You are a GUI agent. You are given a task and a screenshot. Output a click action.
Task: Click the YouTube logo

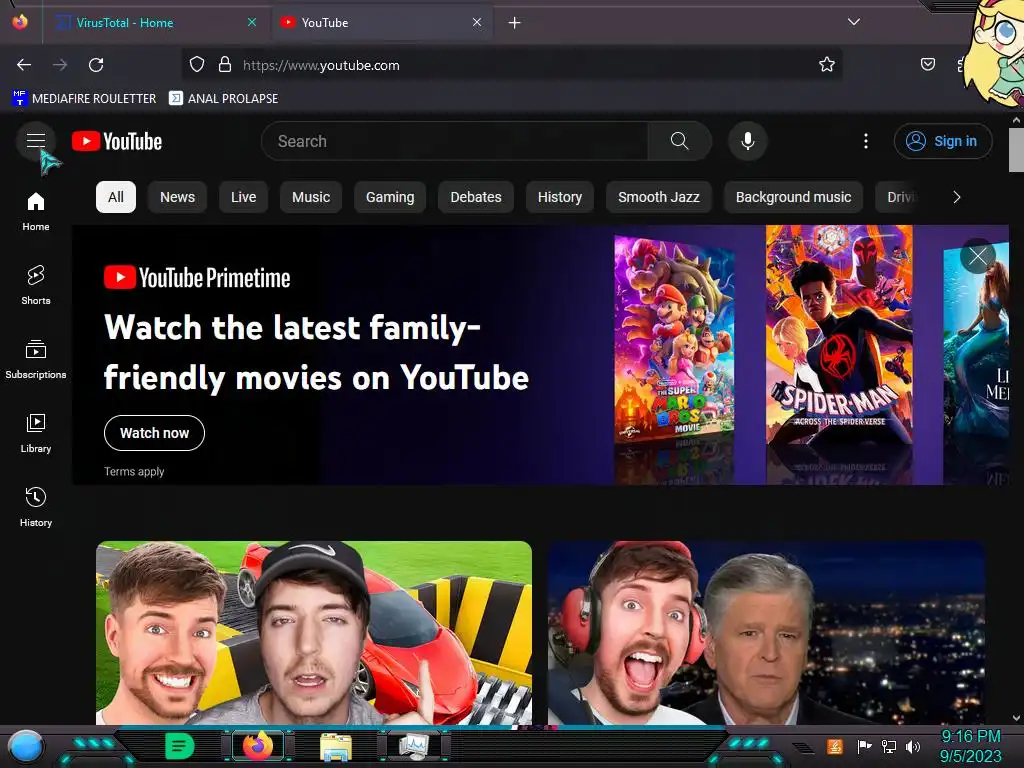tap(117, 141)
